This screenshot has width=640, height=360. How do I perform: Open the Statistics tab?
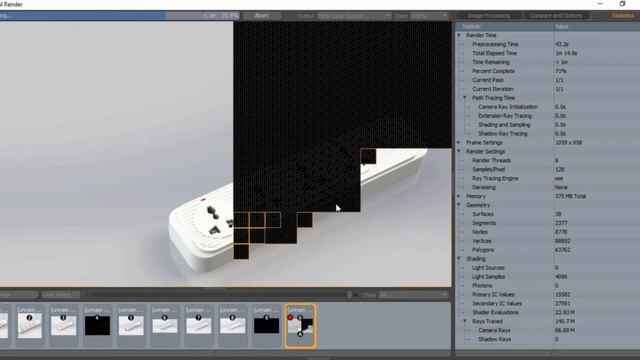[622, 16]
